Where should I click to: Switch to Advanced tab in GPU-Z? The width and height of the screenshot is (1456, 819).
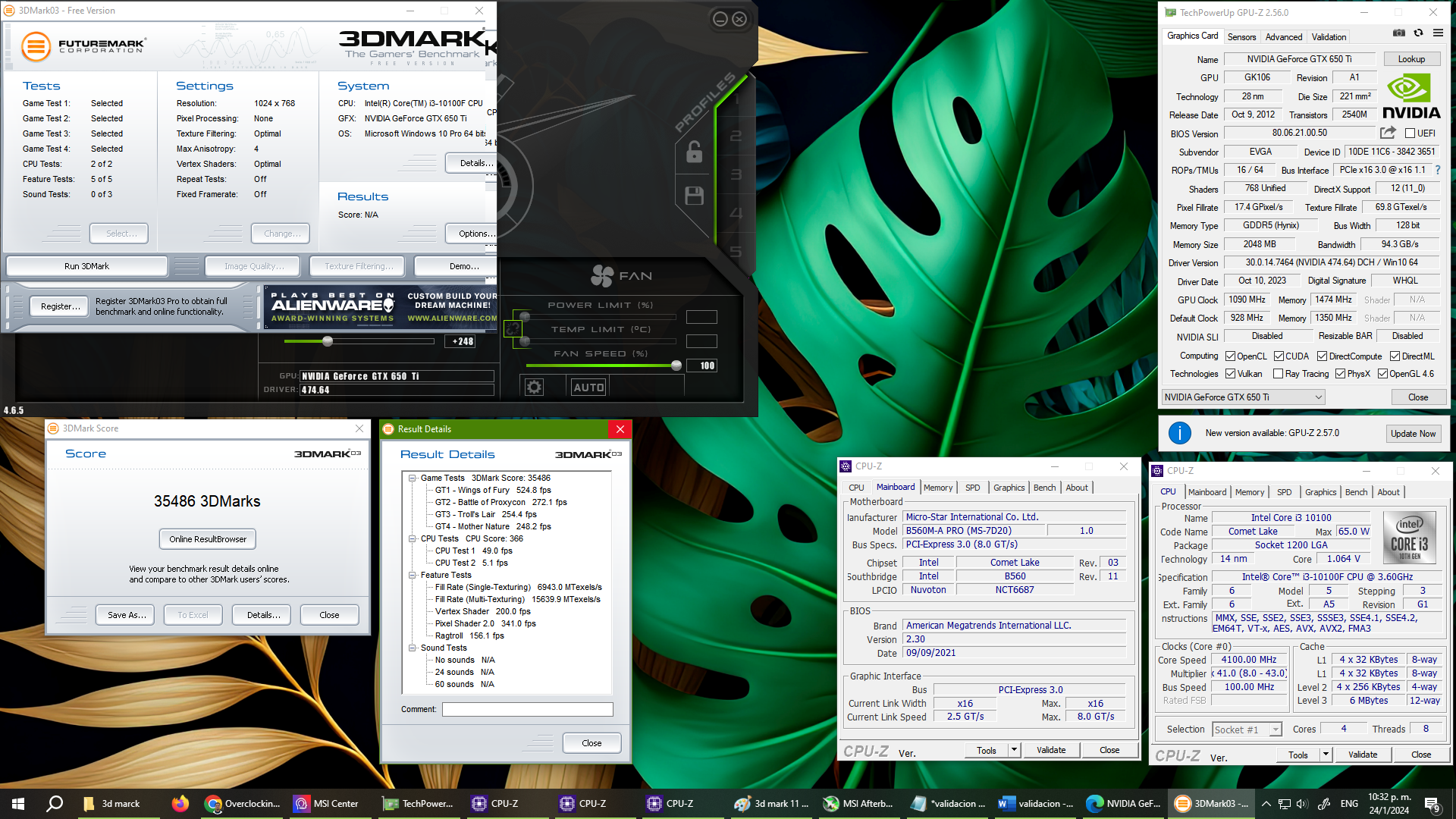(1283, 36)
